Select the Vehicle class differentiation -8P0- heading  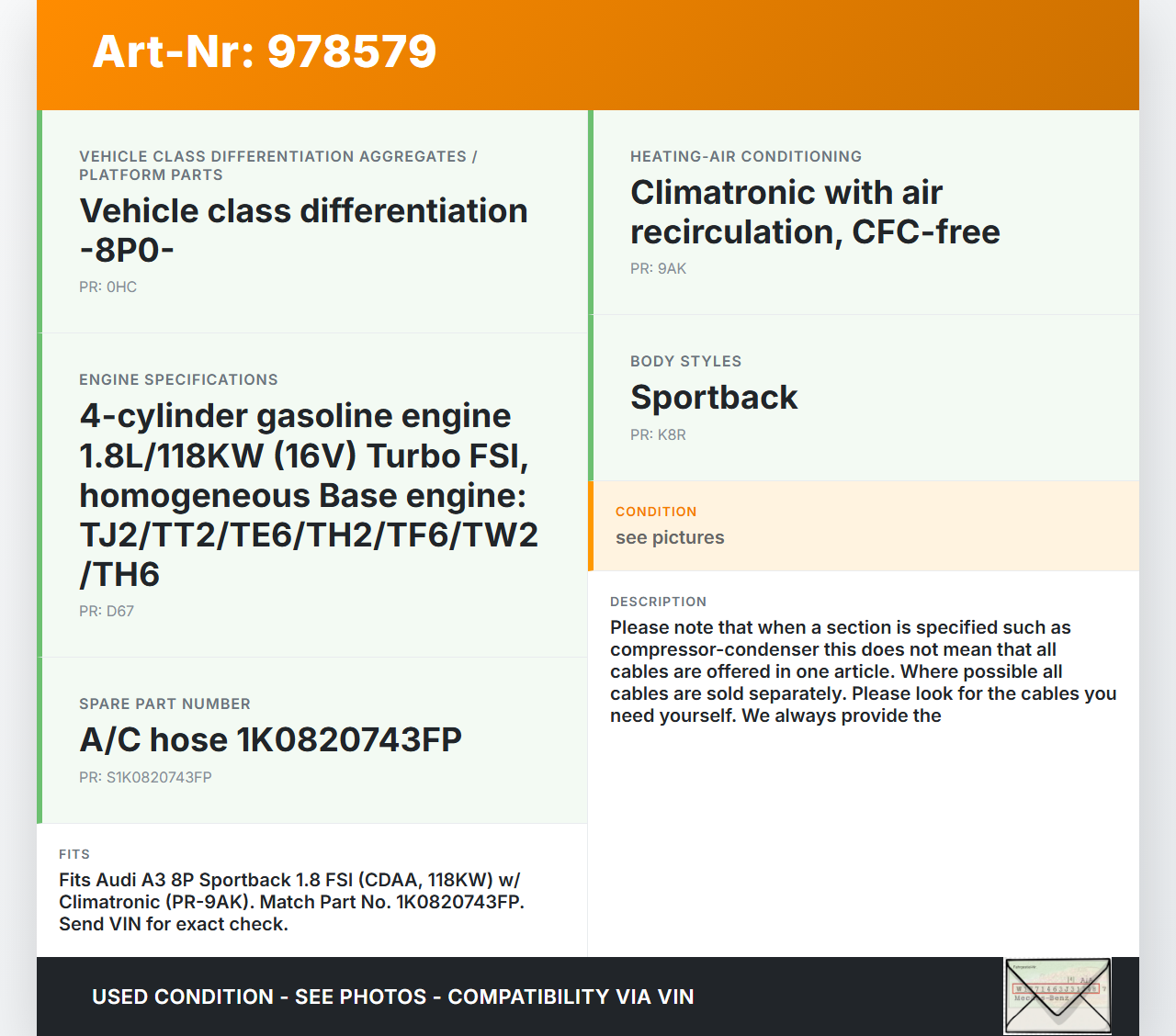coord(303,230)
